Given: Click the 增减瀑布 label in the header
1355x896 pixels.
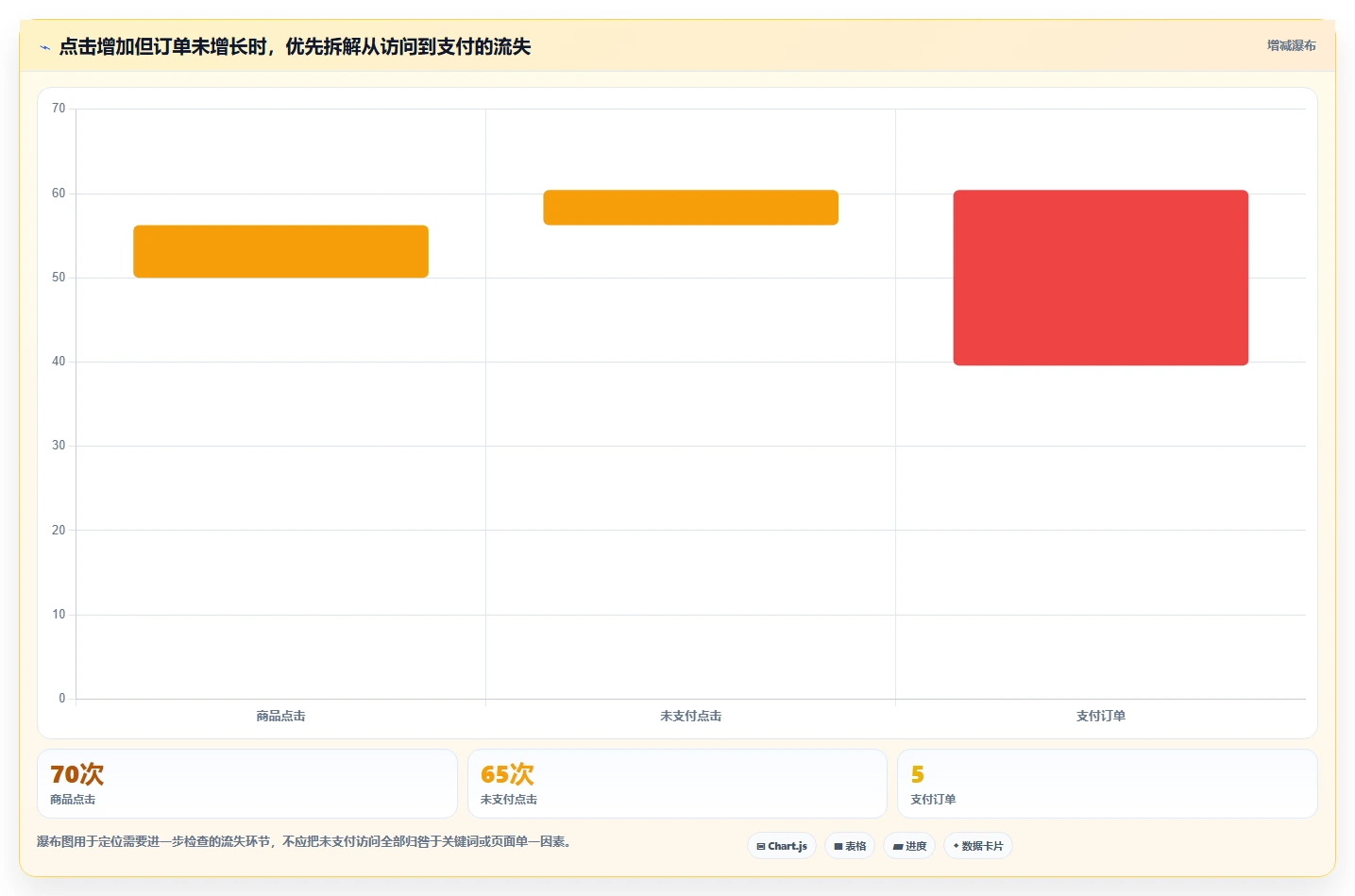Looking at the screenshot, I should [x=1291, y=45].
